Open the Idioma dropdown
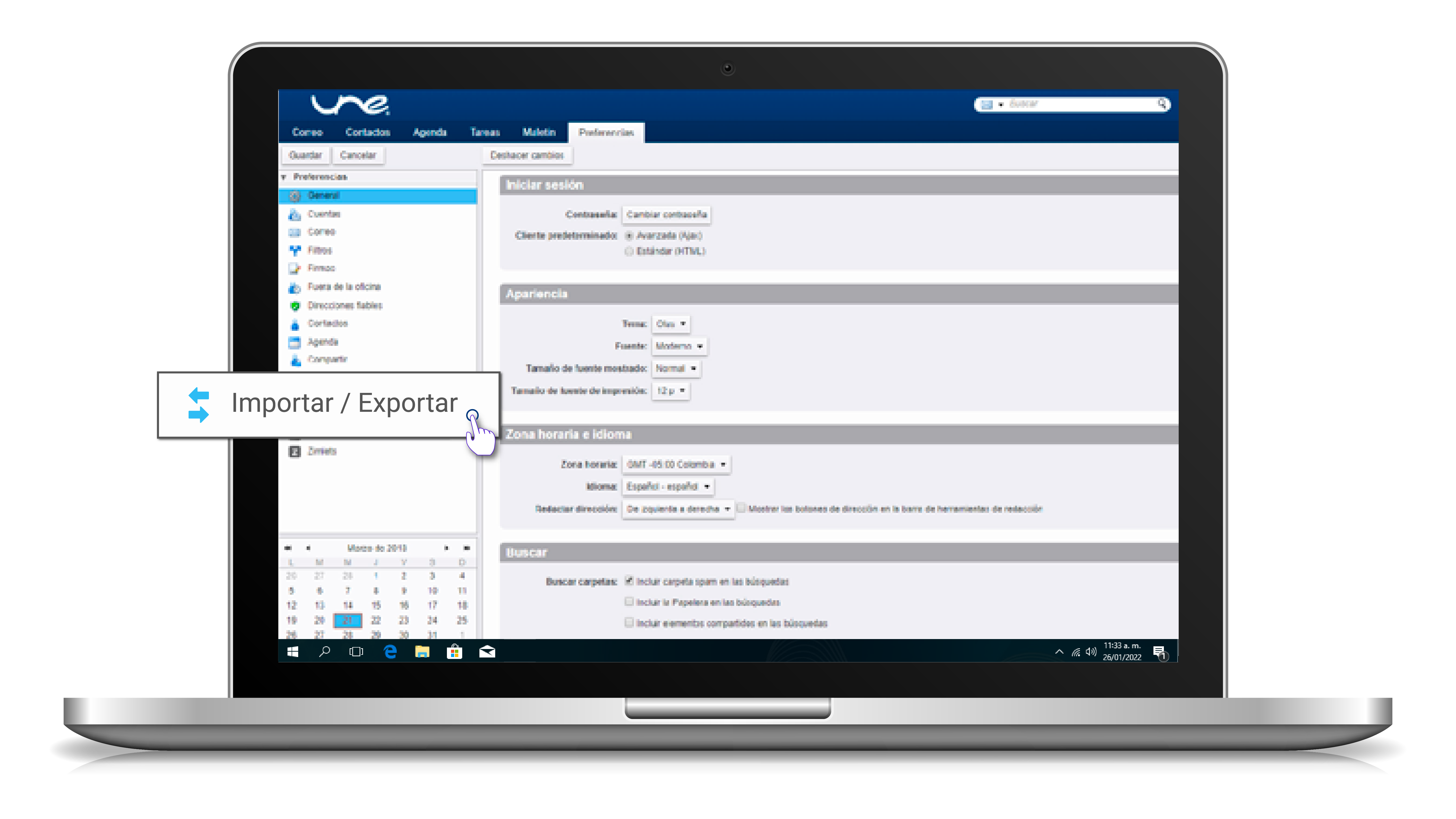 pyautogui.click(x=668, y=487)
